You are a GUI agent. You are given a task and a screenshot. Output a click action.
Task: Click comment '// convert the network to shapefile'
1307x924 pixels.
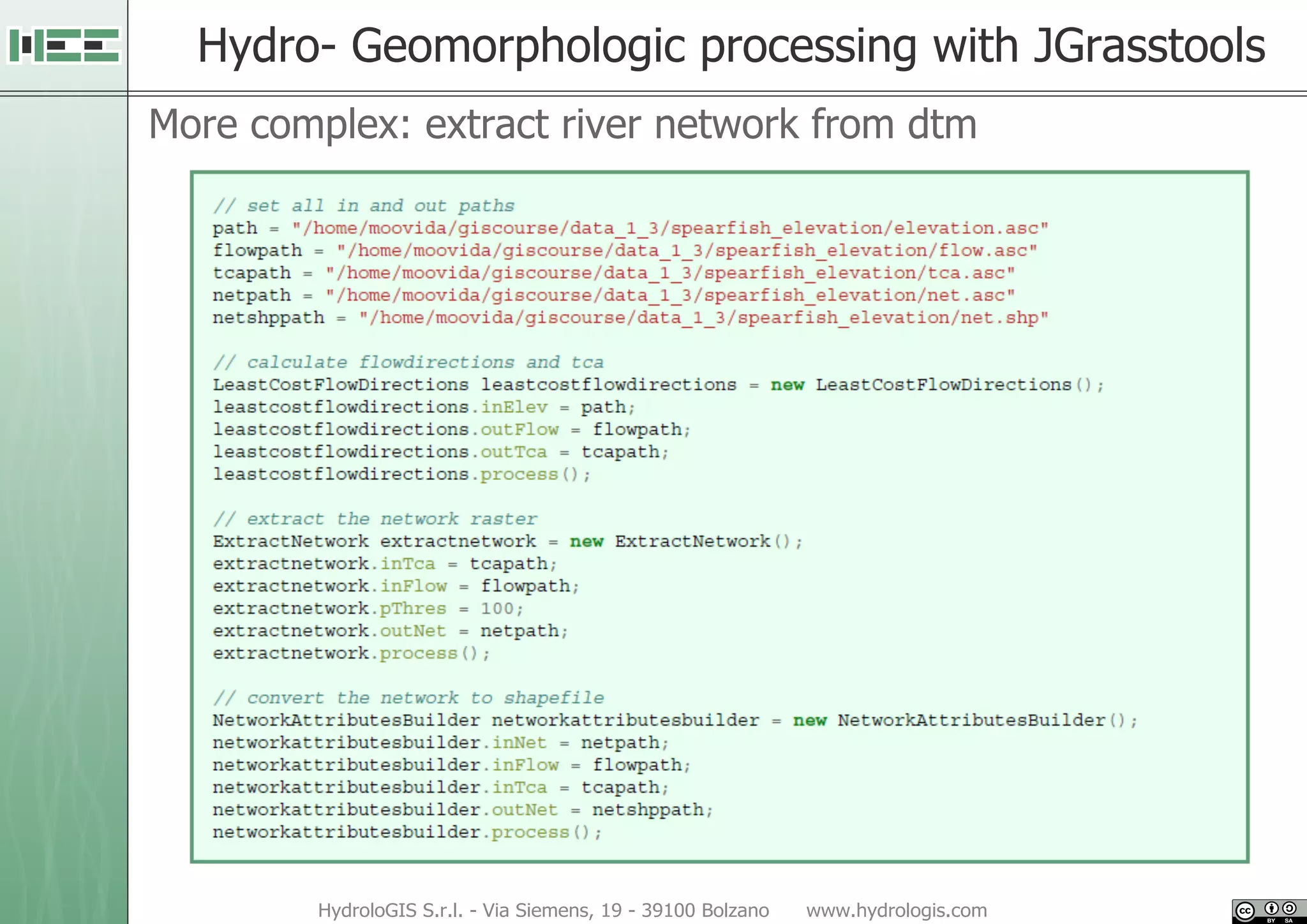click(408, 697)
